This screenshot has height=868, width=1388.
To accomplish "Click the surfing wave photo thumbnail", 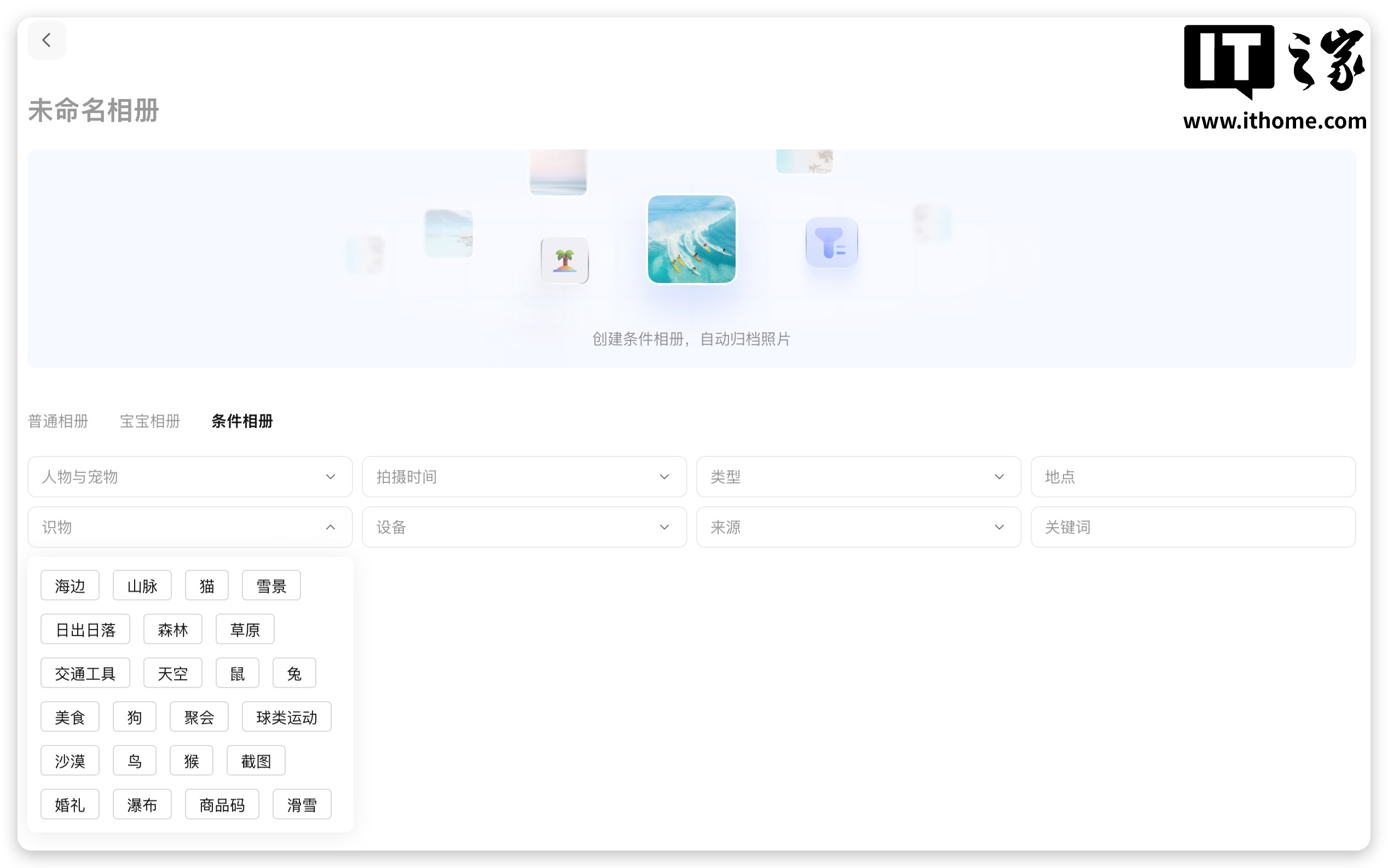I will tap(691, 239).
